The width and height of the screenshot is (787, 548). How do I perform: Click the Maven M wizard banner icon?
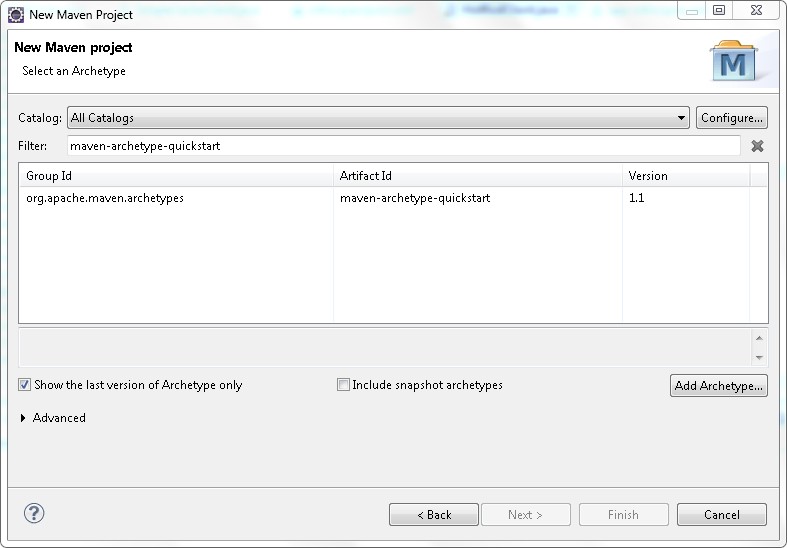coord(734,62)
